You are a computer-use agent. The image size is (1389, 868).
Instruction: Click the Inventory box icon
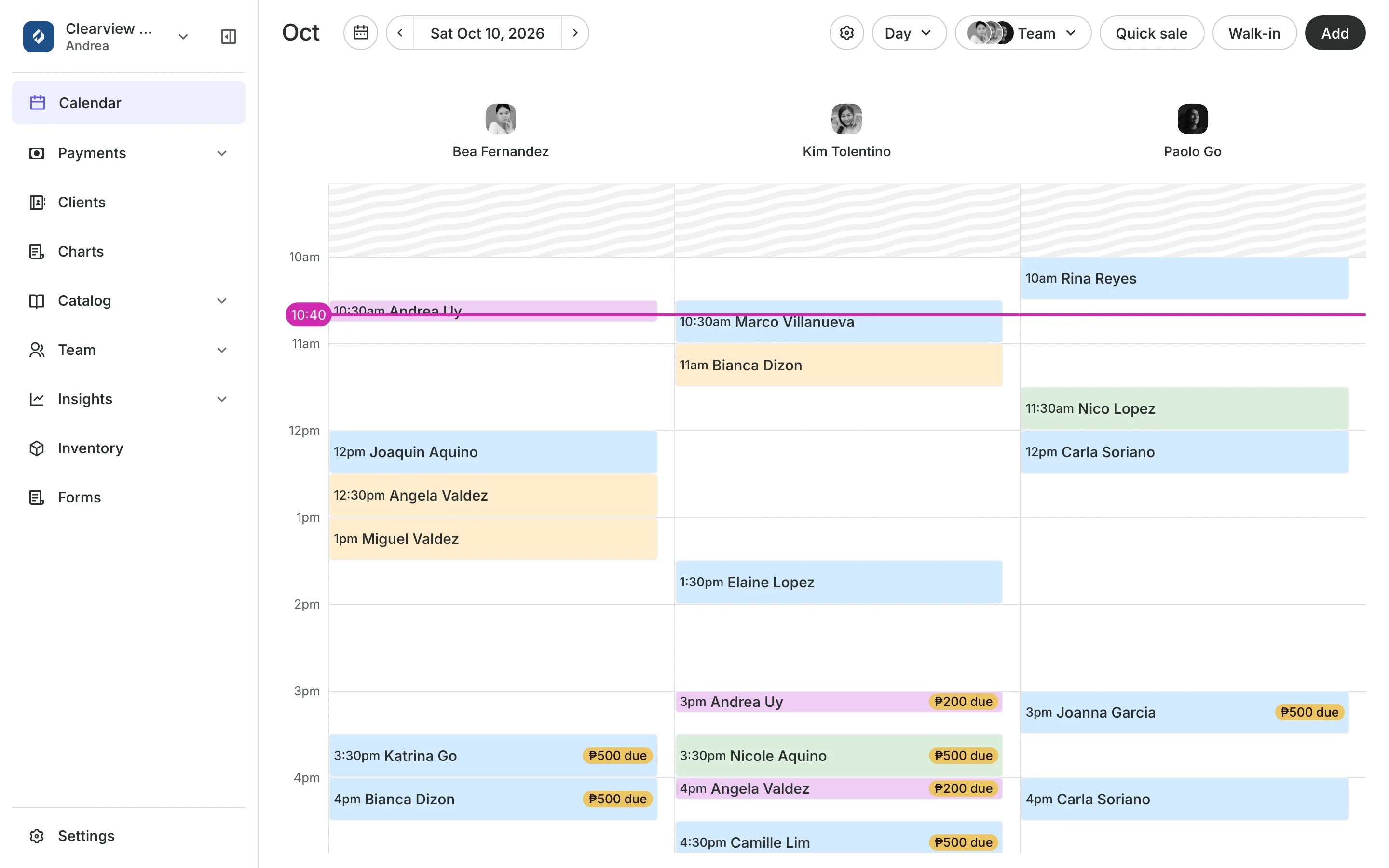[37, 448]
